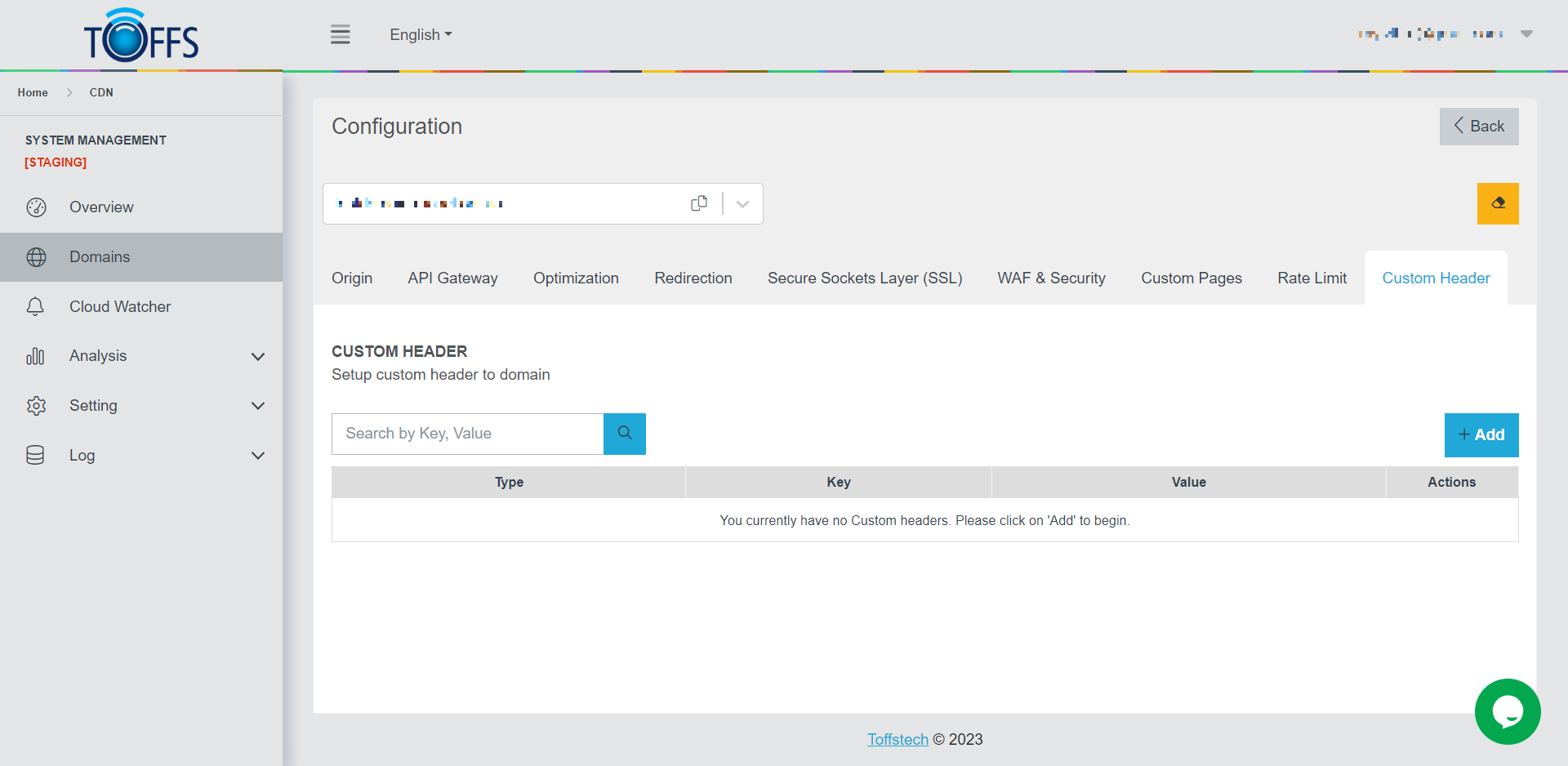Switch to the WAF & Security tab
Viewport: 1568px width, 766px height.
click(x=1051, y=278)
